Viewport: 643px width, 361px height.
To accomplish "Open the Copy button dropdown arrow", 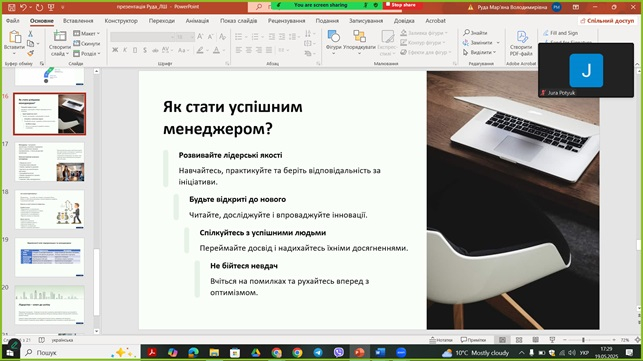I will click(x=38, y=43).
